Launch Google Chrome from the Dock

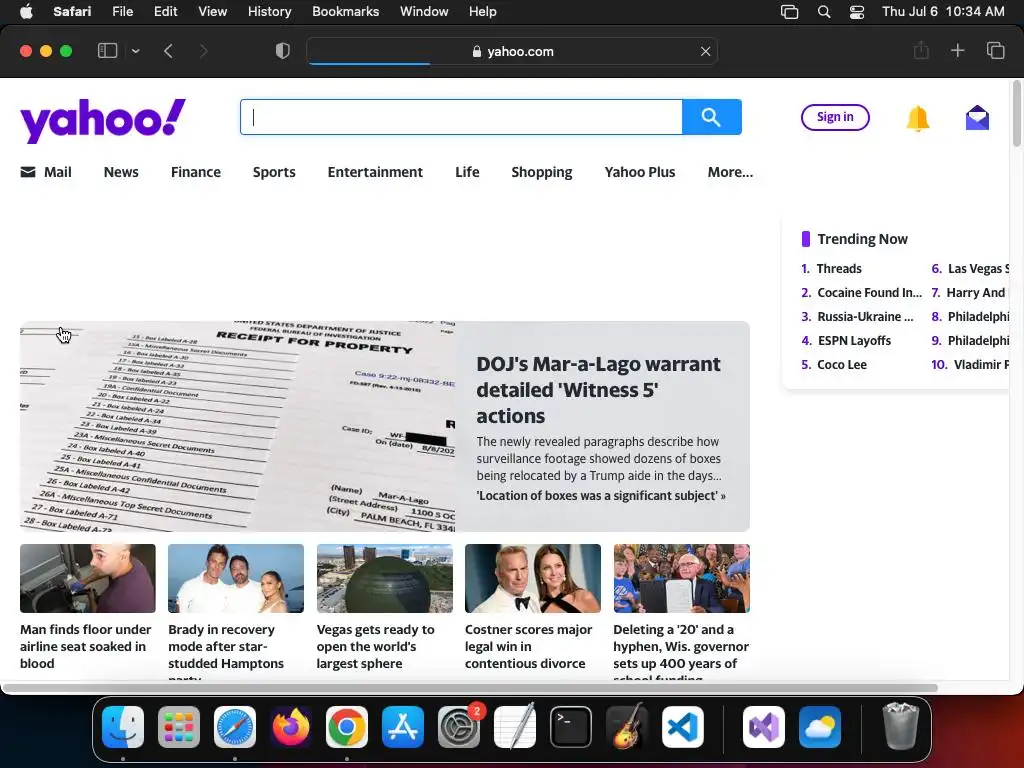pos(347,727)
